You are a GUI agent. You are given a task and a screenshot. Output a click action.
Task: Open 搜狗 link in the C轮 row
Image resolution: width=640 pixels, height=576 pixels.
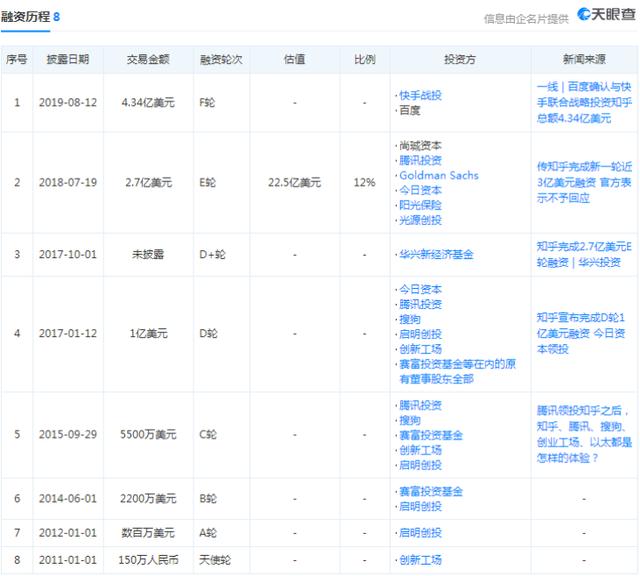click(x=409, y=420)
